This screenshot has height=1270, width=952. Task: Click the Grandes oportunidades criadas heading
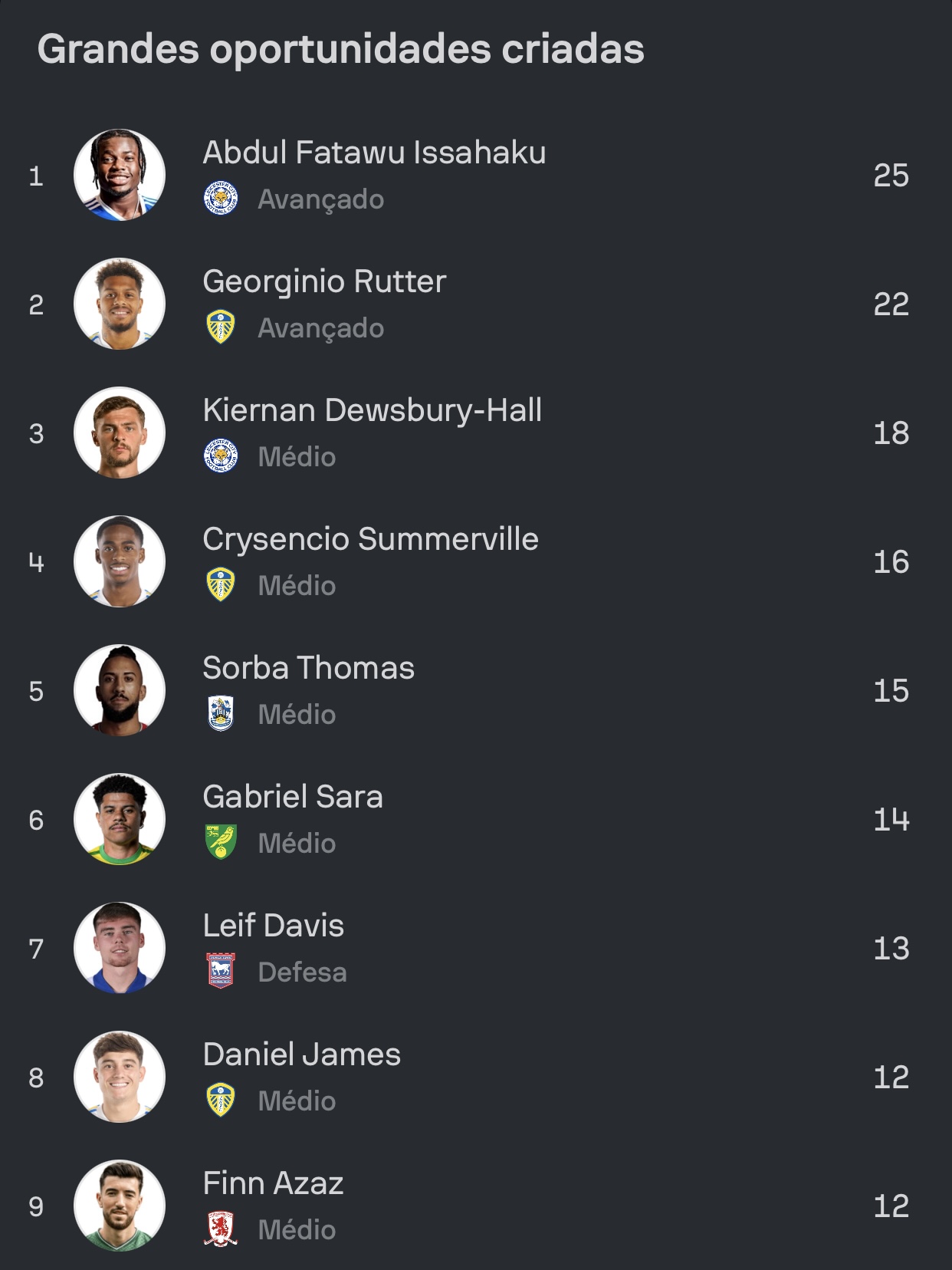(341, 49)
